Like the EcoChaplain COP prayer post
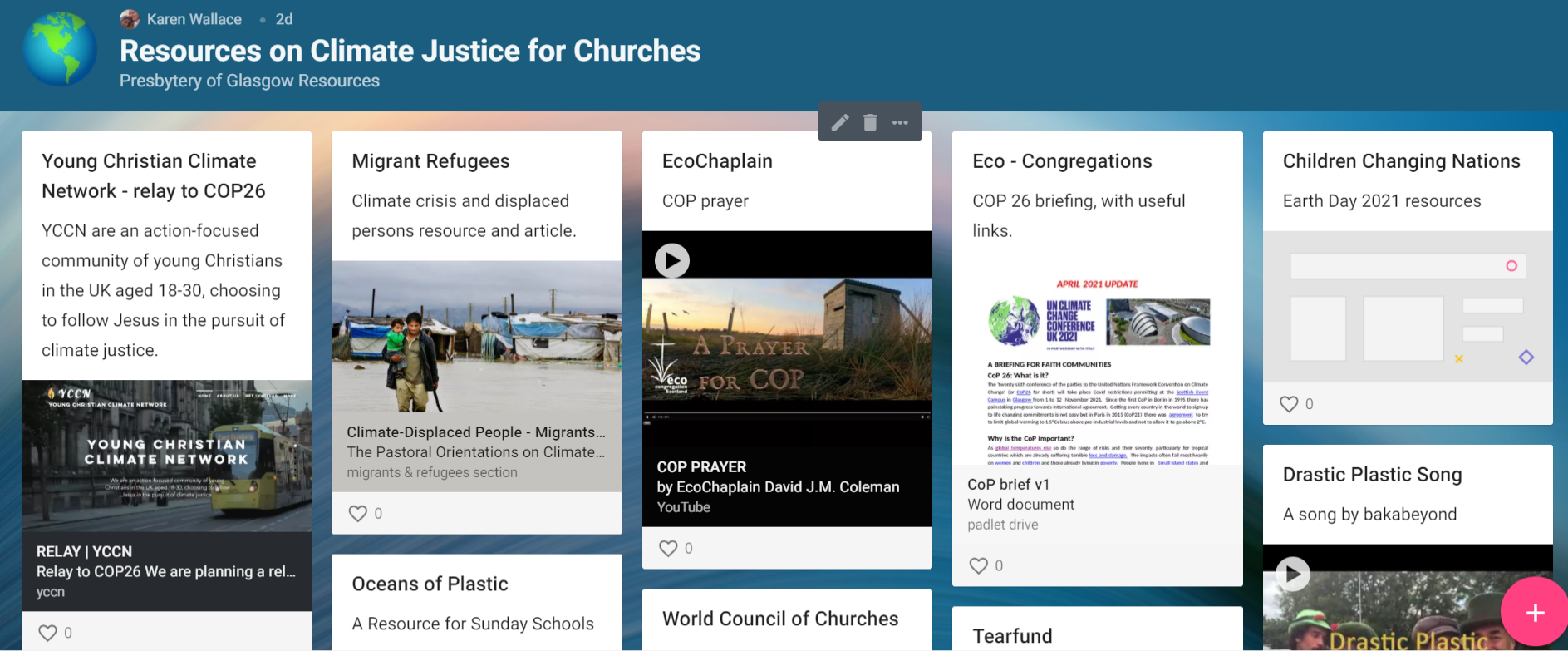This screenshot has width=1568, height=651. (x=668, y=549)
